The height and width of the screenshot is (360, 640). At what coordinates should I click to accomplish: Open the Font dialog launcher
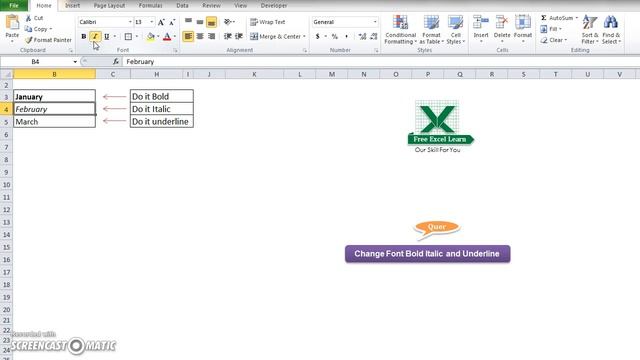point(176,51)
